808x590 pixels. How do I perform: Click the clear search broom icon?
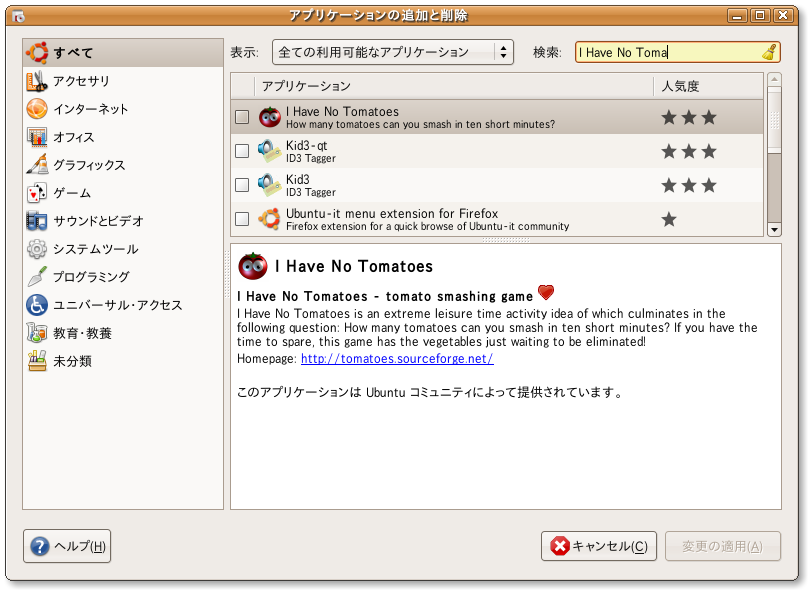click(769, 52)
